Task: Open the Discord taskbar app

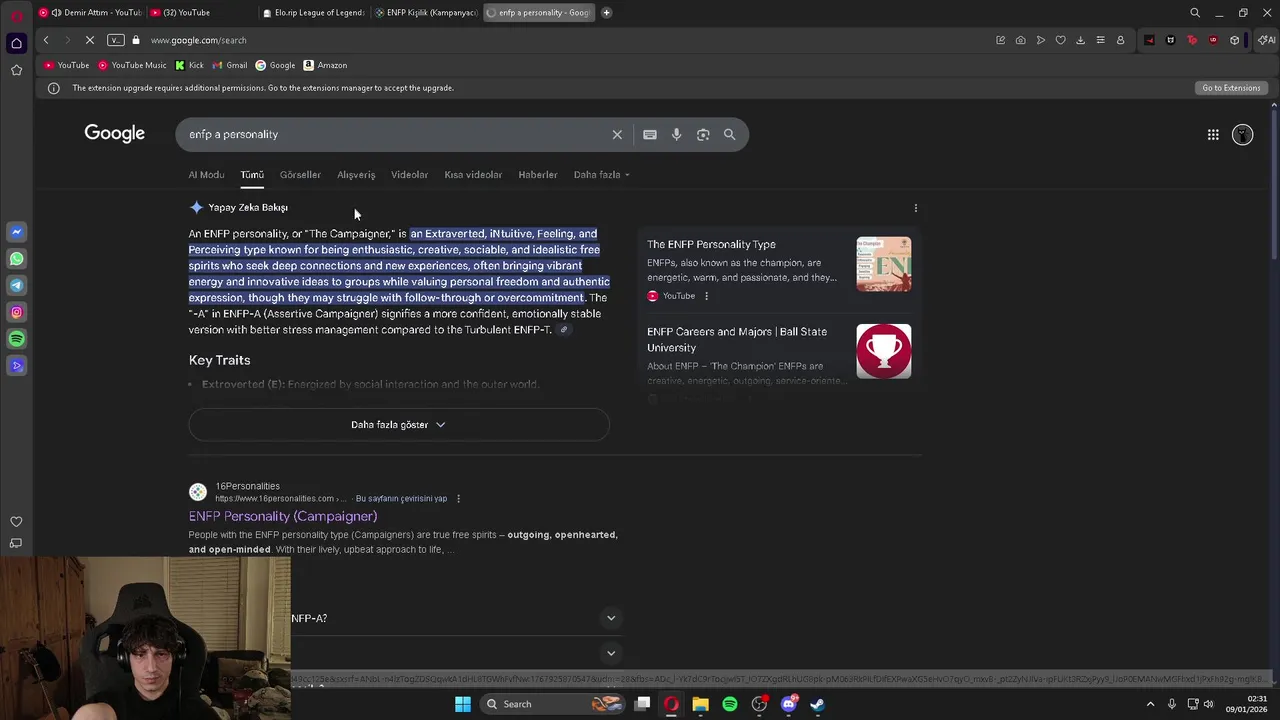Action: pyautogui.click(x=788, y=704)
